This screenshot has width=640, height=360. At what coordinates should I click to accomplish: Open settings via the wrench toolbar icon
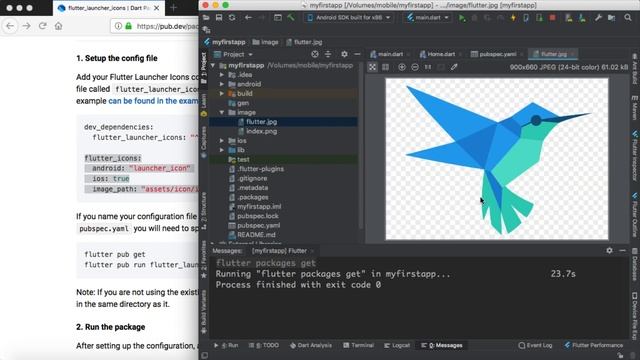pos(598,18)
